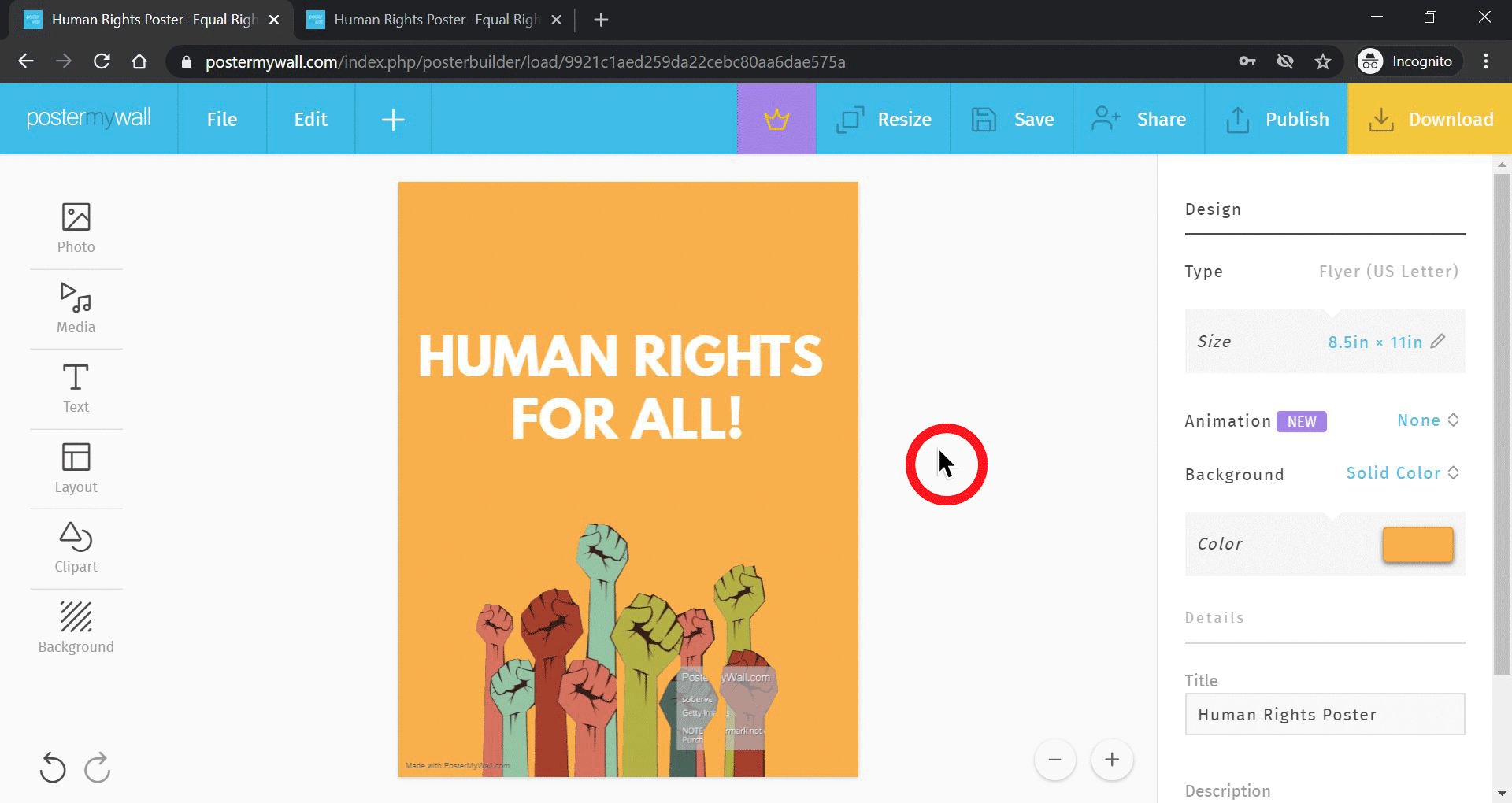Image resolution: width=1512 pixels, height=803 pixels.
Task: Edit size with the pencil icon
Action: (x=1438, y=341)
